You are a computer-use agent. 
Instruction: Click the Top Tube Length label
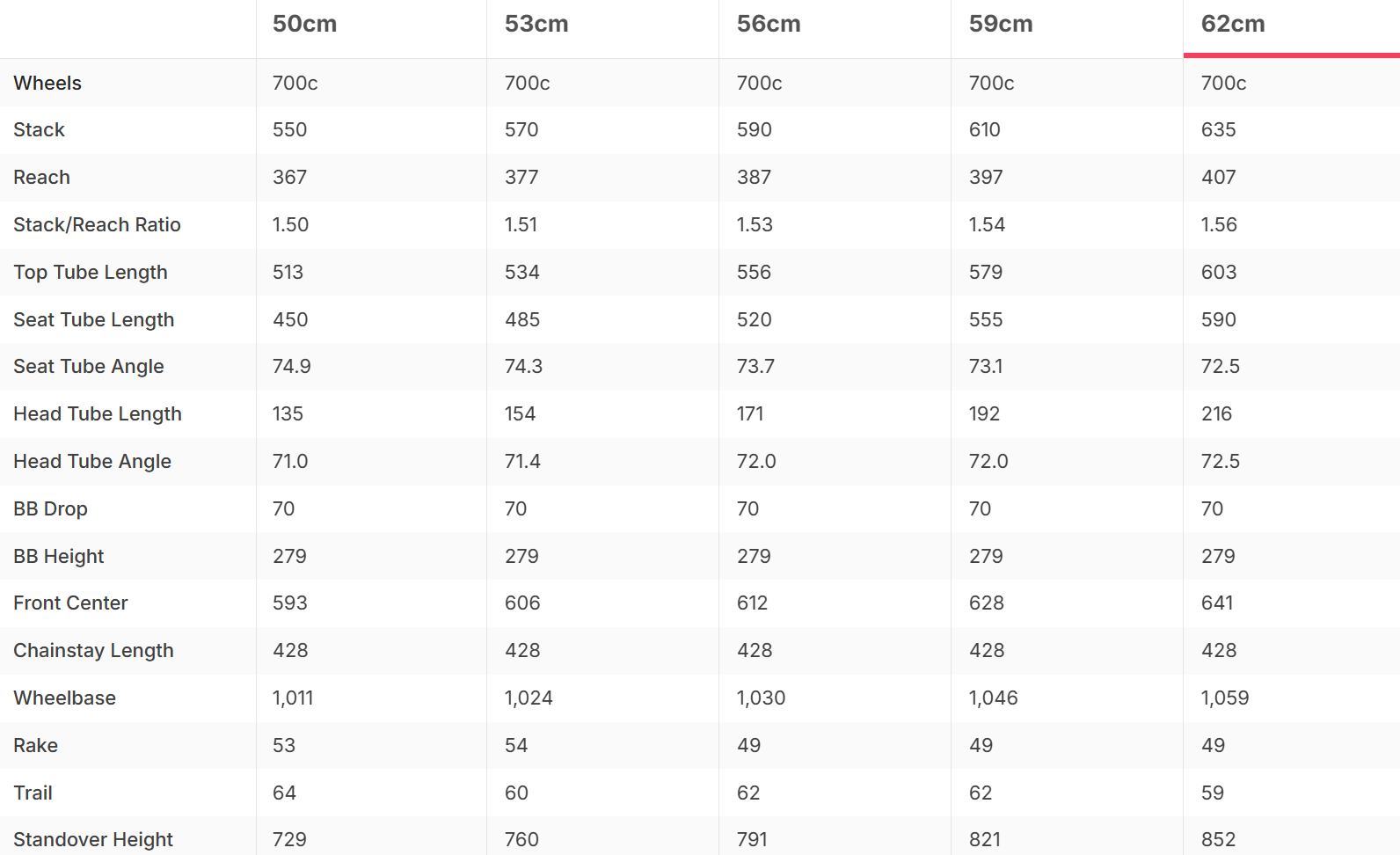[x=90, y=272]
